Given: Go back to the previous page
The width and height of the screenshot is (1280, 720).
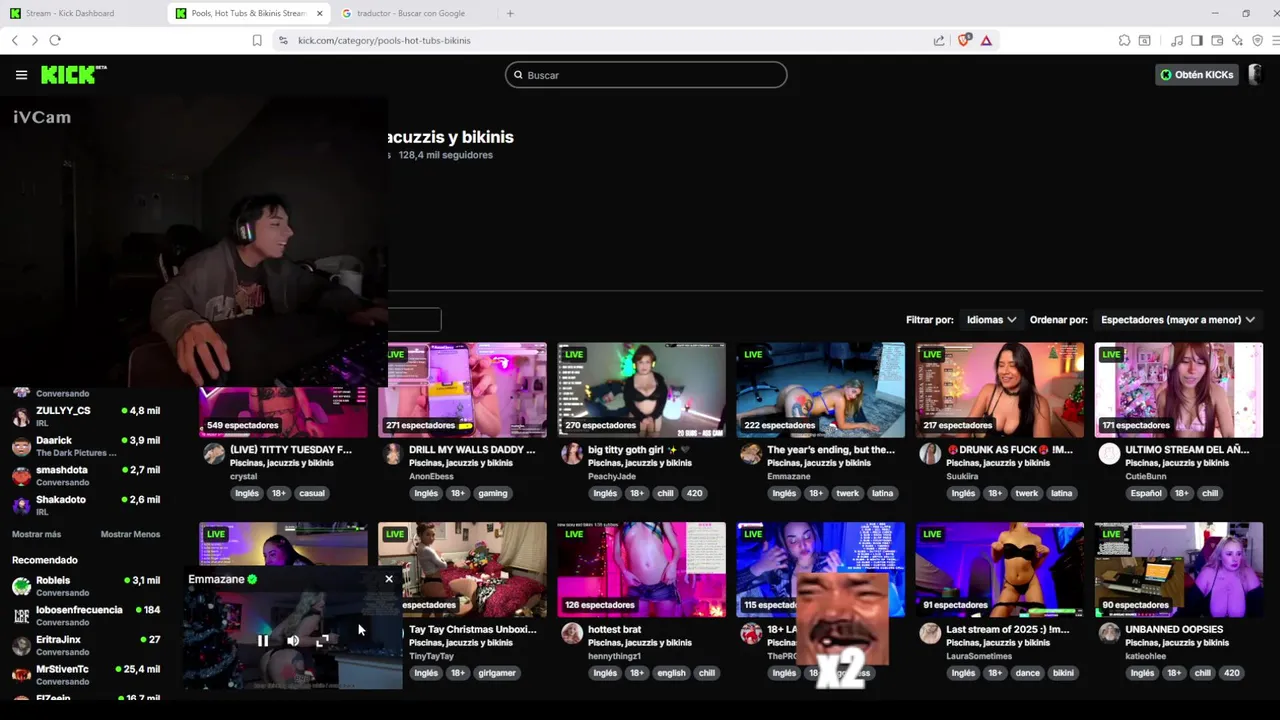Looking at the screenshot, I should tap(15, 40).
